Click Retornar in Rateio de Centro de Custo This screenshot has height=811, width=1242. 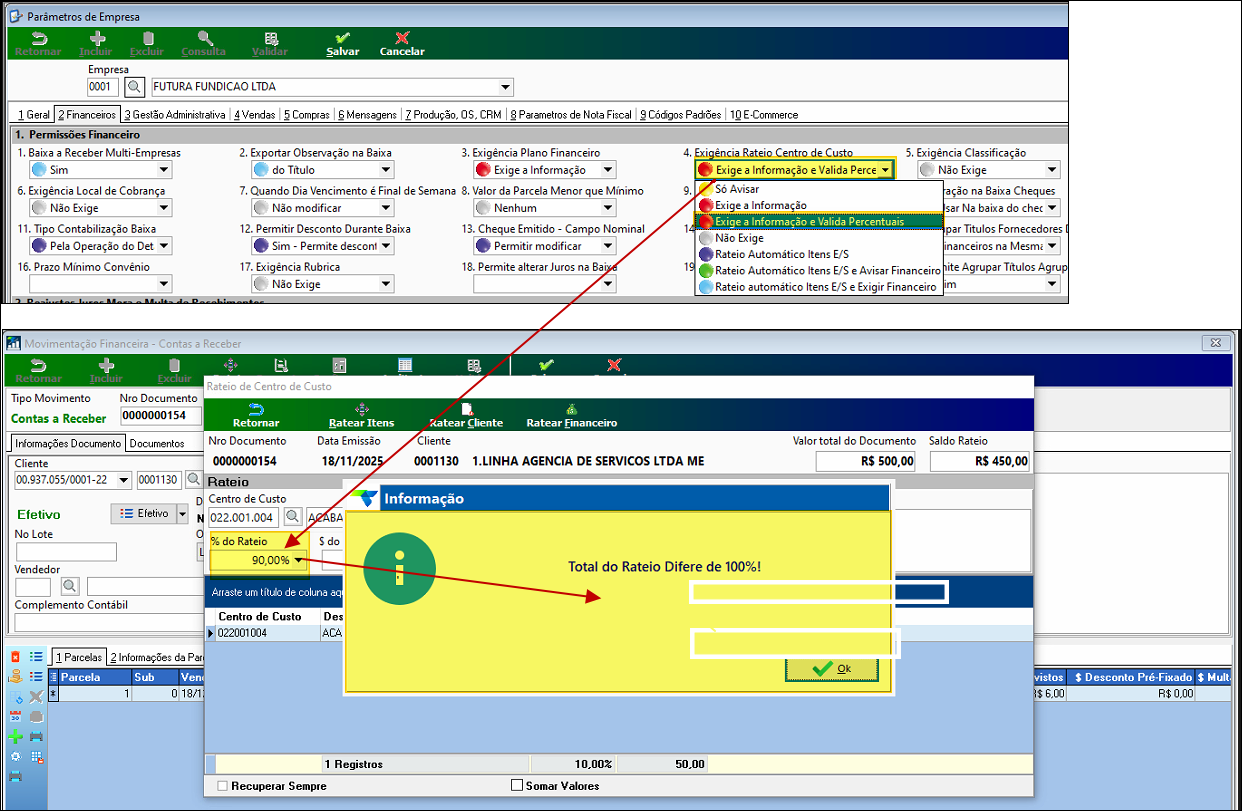[256, 415]
